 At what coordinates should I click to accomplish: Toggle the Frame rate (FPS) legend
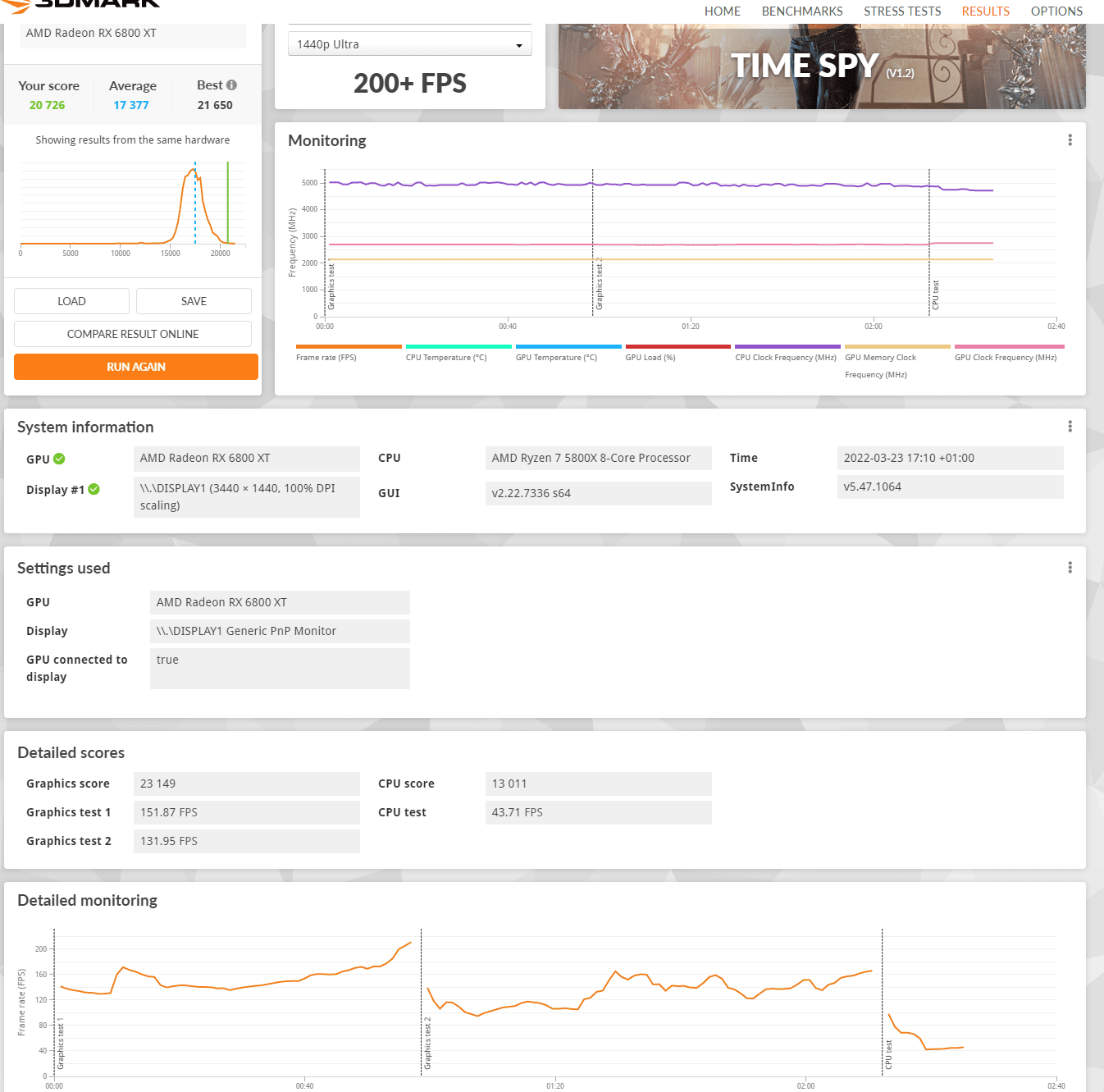click(348, 354)
